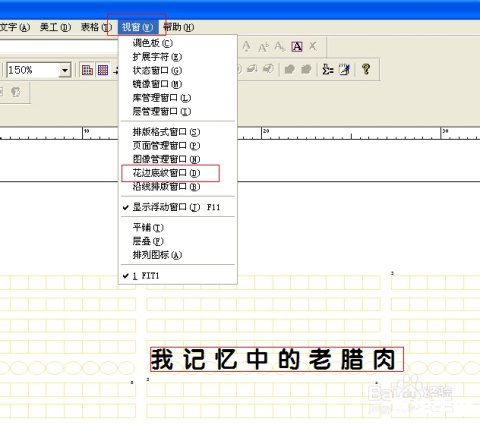The height and width of the screenshot is (425, 480).
Task: Click the greyed layered shape with circle icon
Action: click(268, 69)
